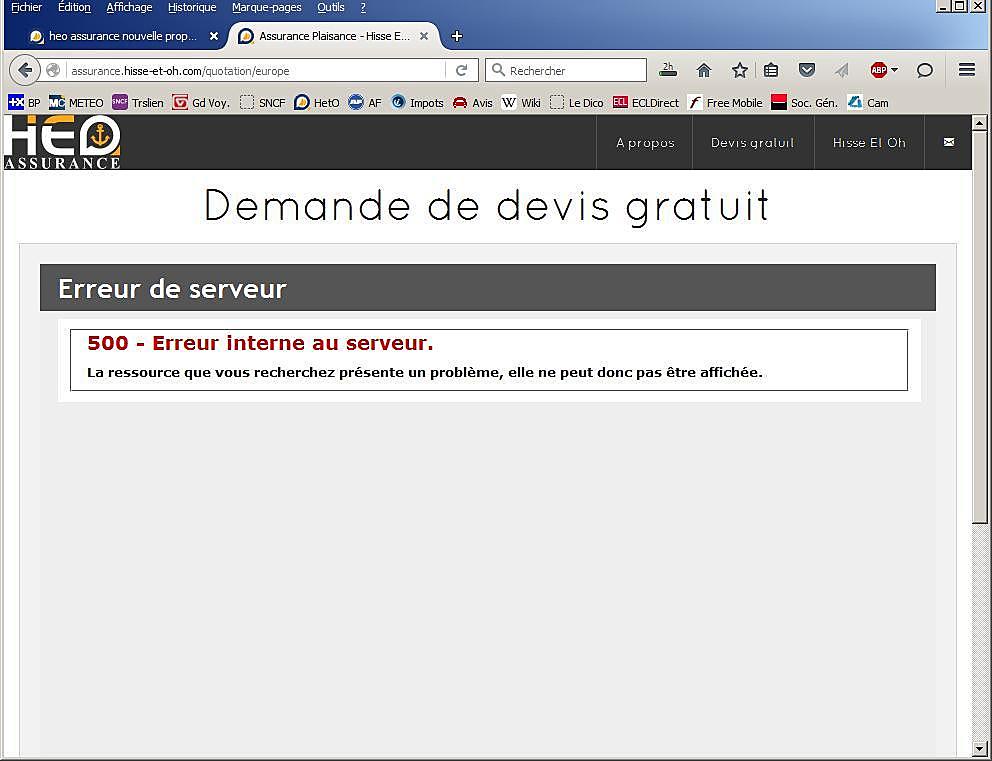Open the Édition menu
The height and width of the screenshot is (761, 992).
(74, 8)
